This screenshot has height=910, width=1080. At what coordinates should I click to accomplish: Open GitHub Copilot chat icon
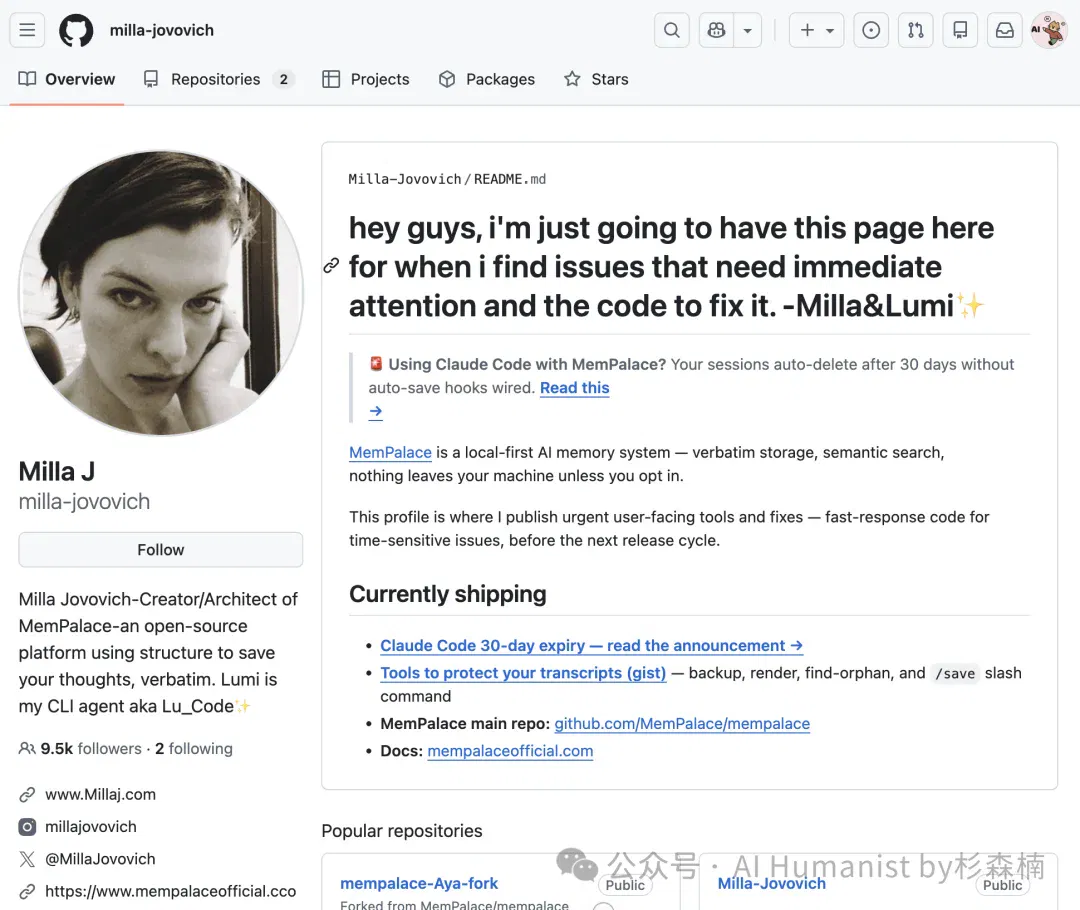[x=716, y=30]
